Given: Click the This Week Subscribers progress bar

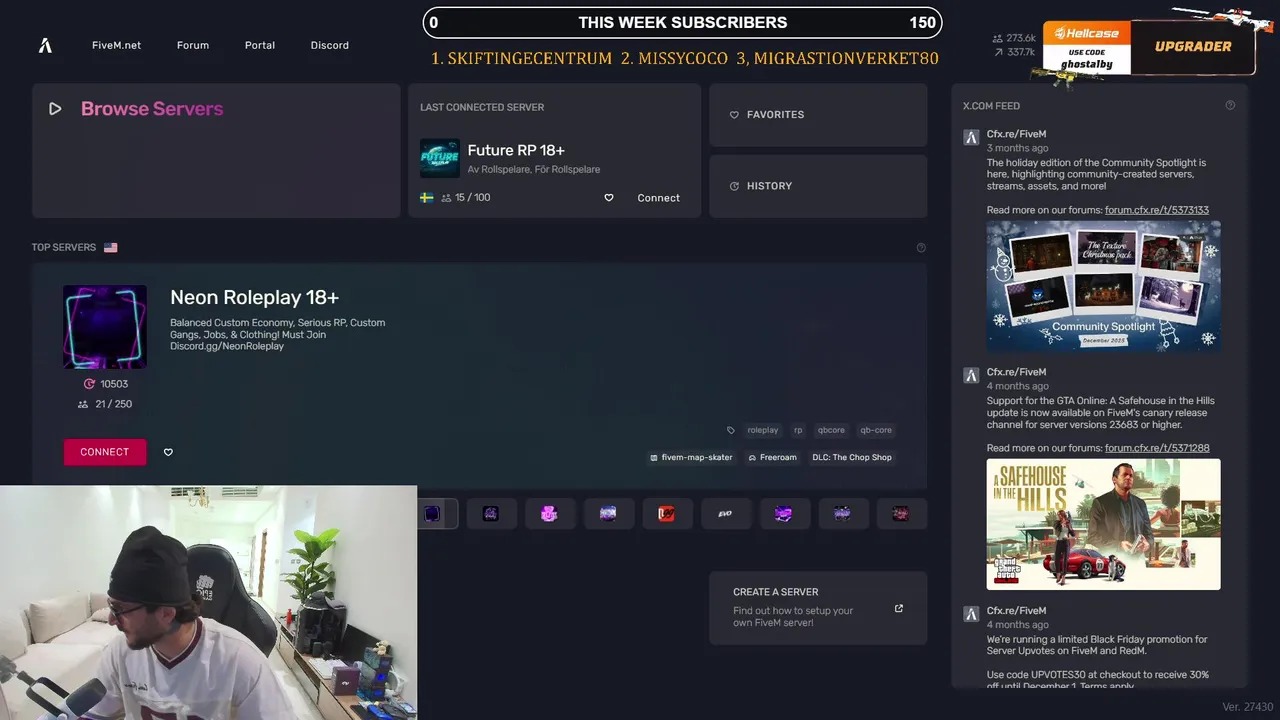Looking at the screenshot, I should point(682,22).
